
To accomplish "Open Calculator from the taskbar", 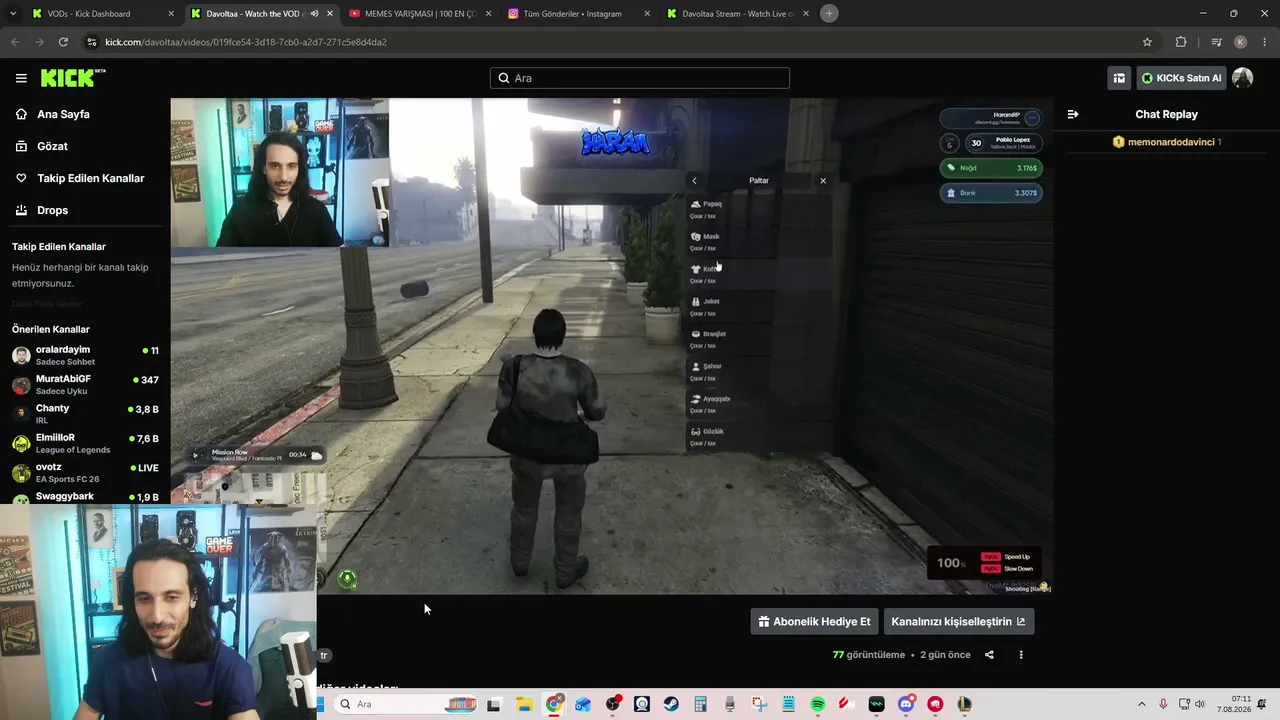I will point(700,704).
